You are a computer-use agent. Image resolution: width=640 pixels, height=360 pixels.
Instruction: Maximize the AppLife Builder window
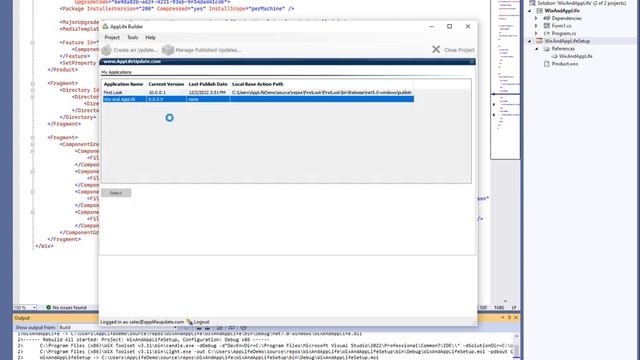[x=449, y=27]
